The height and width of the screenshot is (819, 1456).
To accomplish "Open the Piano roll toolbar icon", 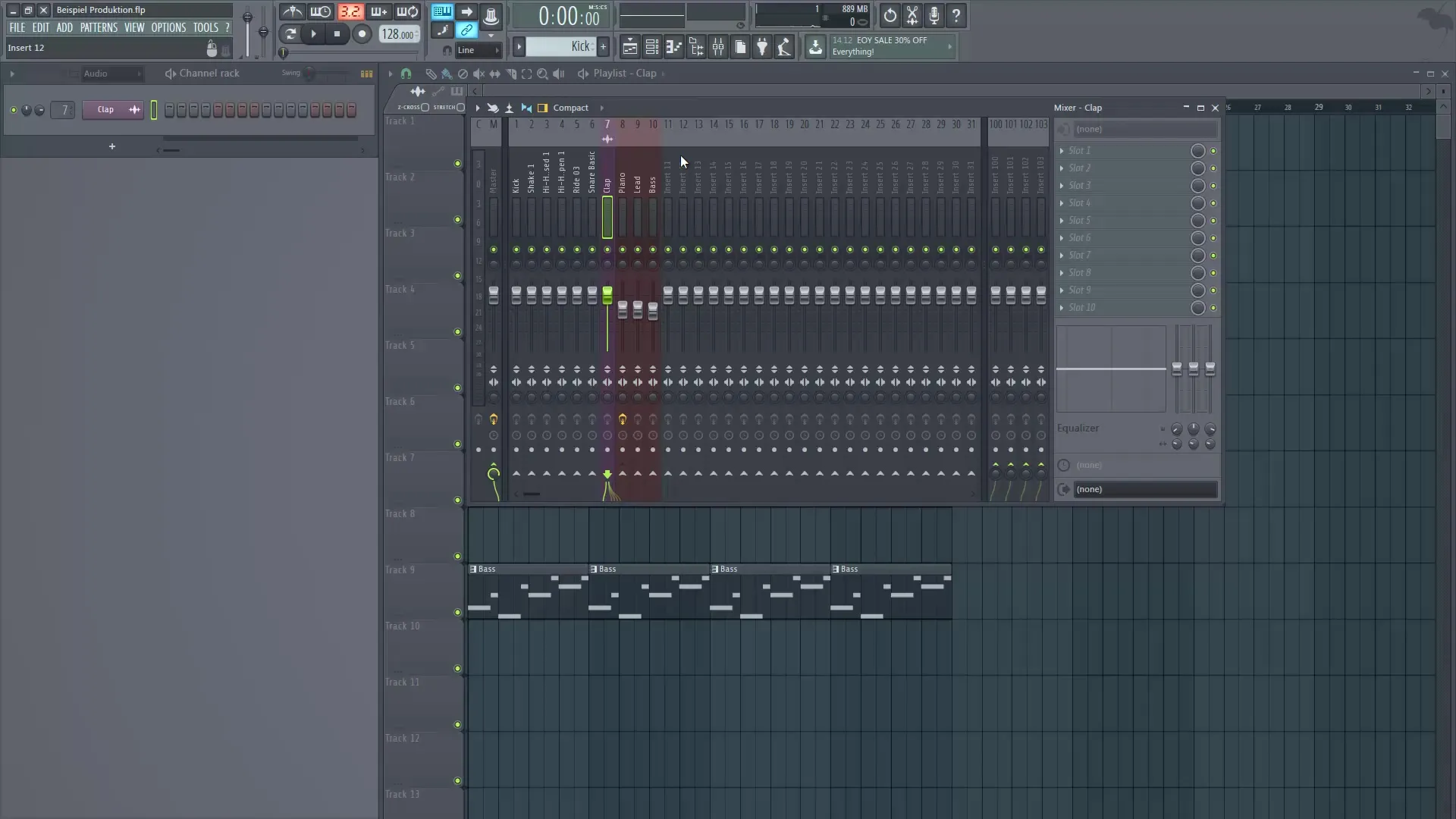I will (x=674, y=46).
